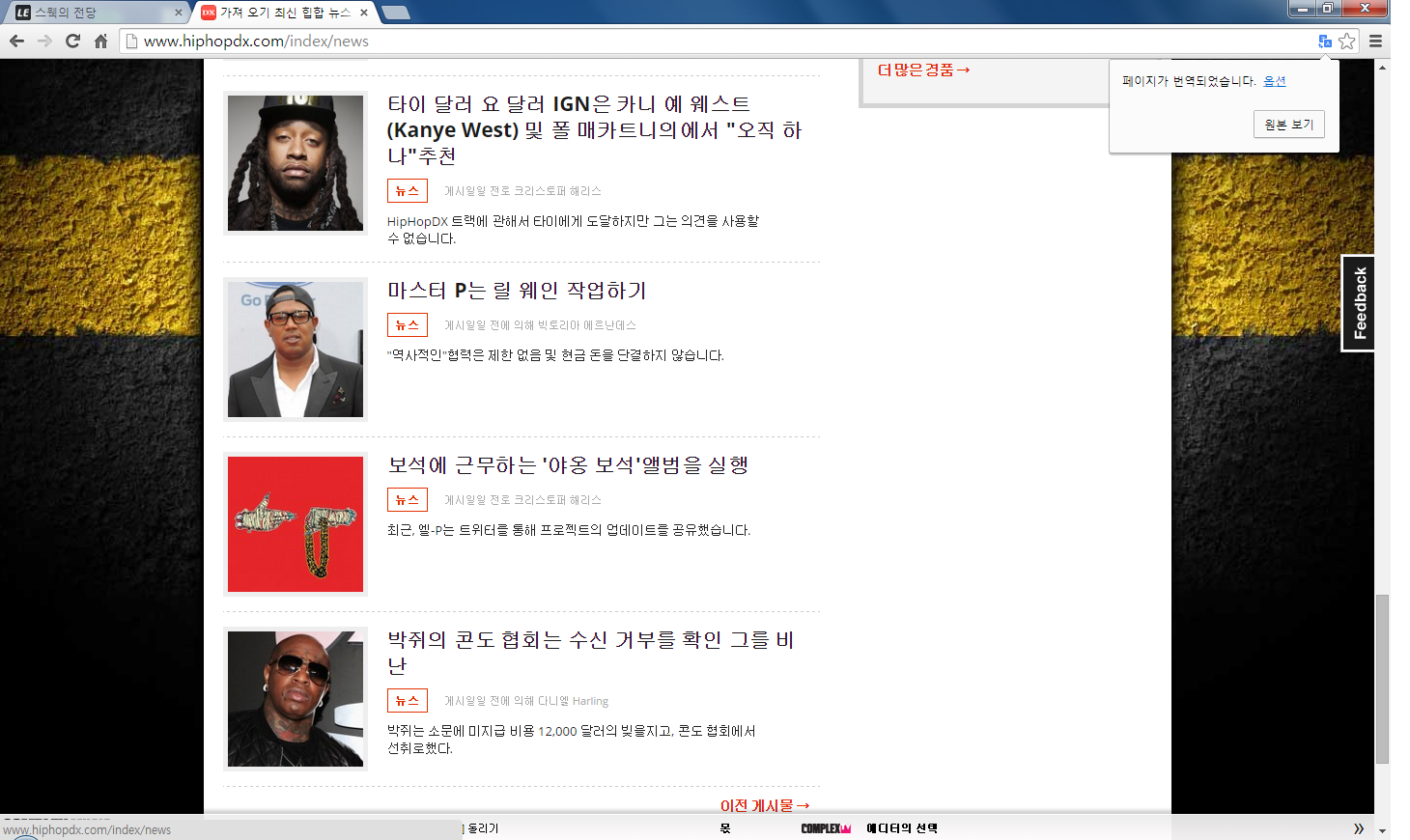The width and height of the screenshot is (1410, 840).
Task: Toggle the Feedback panel on the right edge
Action: click(x=1358, y=302)
